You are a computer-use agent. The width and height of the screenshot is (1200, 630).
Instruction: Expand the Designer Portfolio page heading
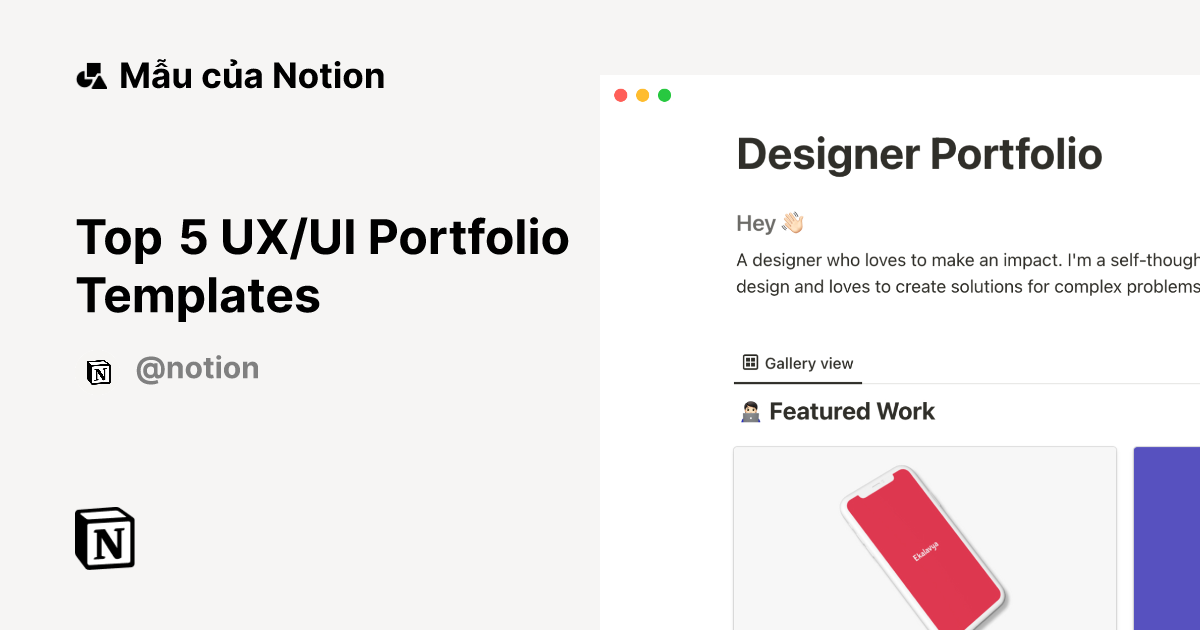coord(918,154)
